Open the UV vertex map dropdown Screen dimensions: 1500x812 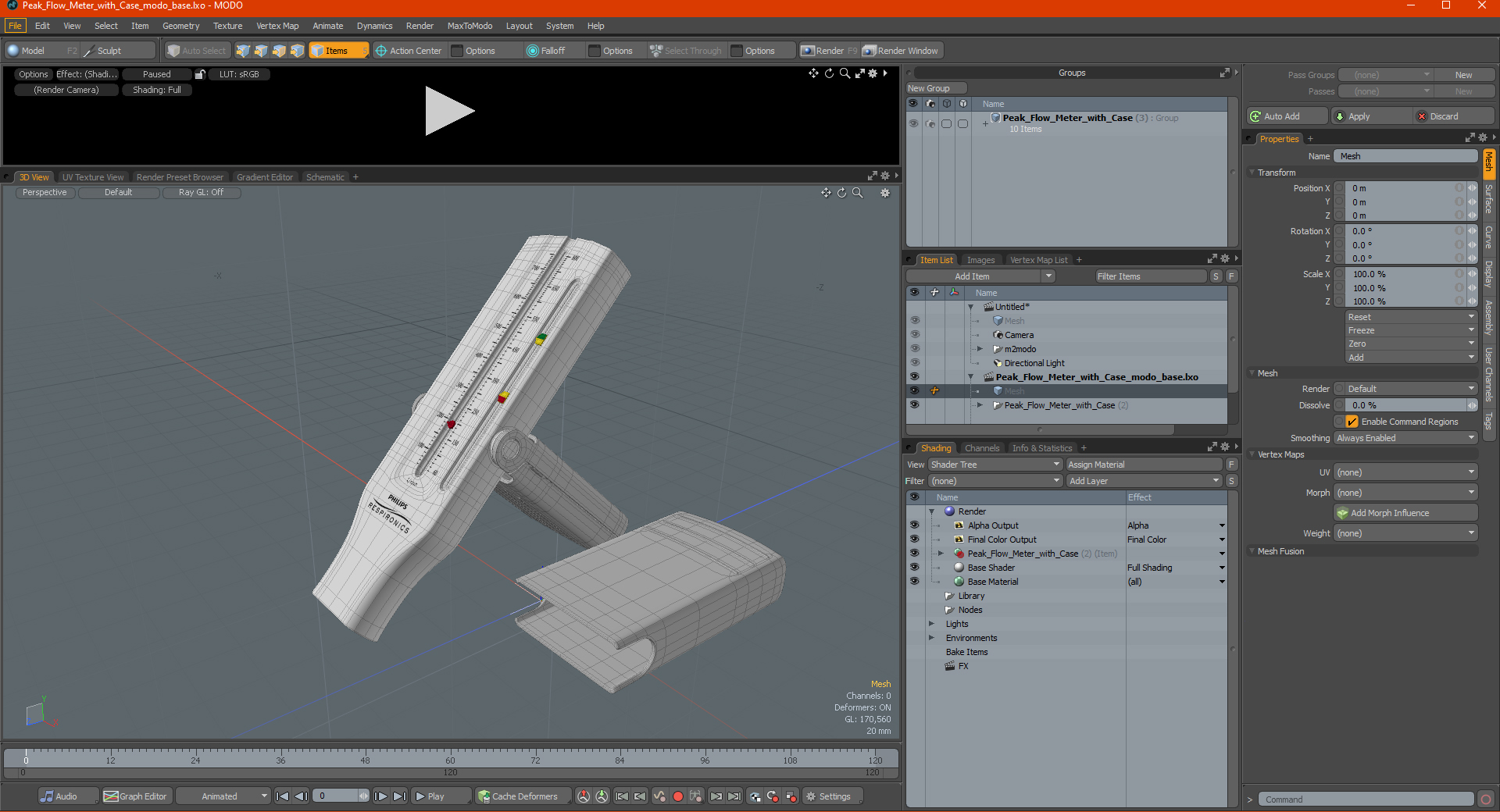click(1405, 472)
